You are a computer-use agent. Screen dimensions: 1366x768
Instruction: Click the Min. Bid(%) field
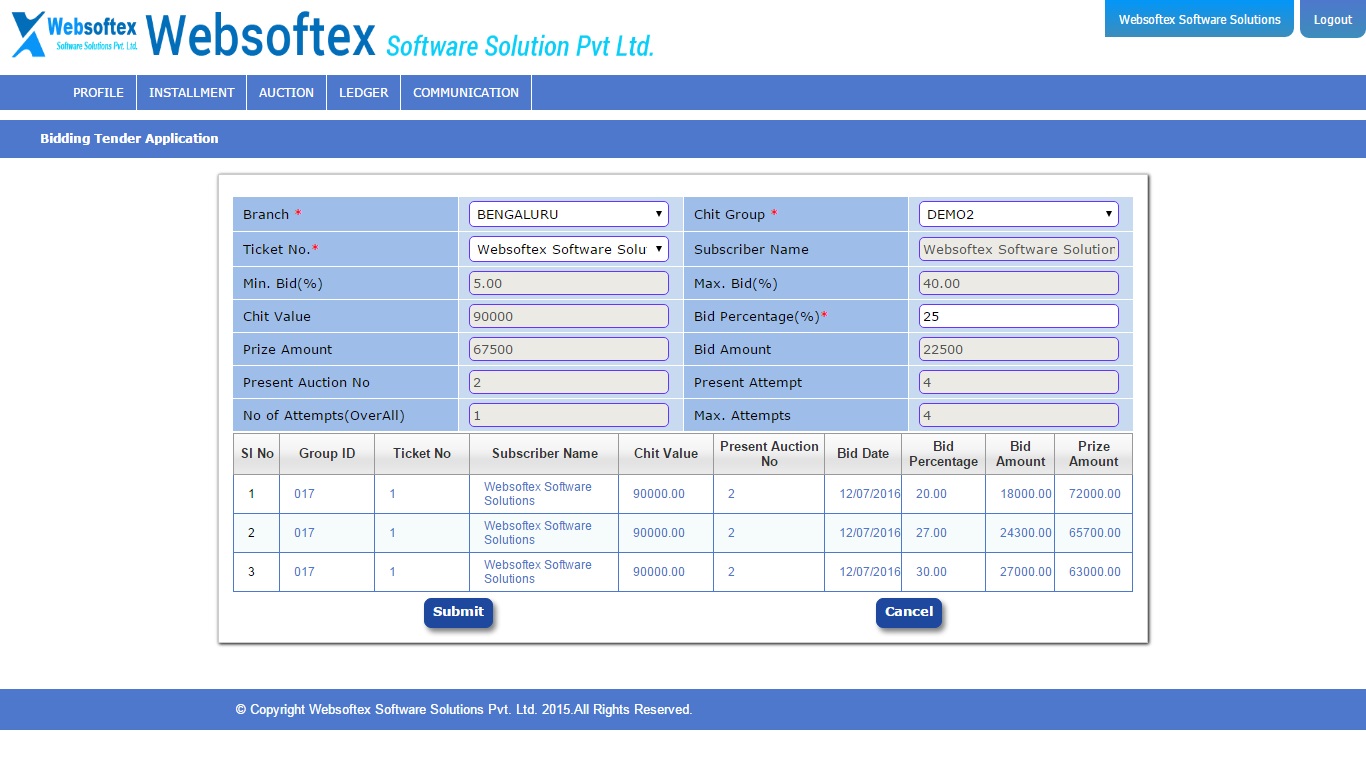(x=569, y=283)
